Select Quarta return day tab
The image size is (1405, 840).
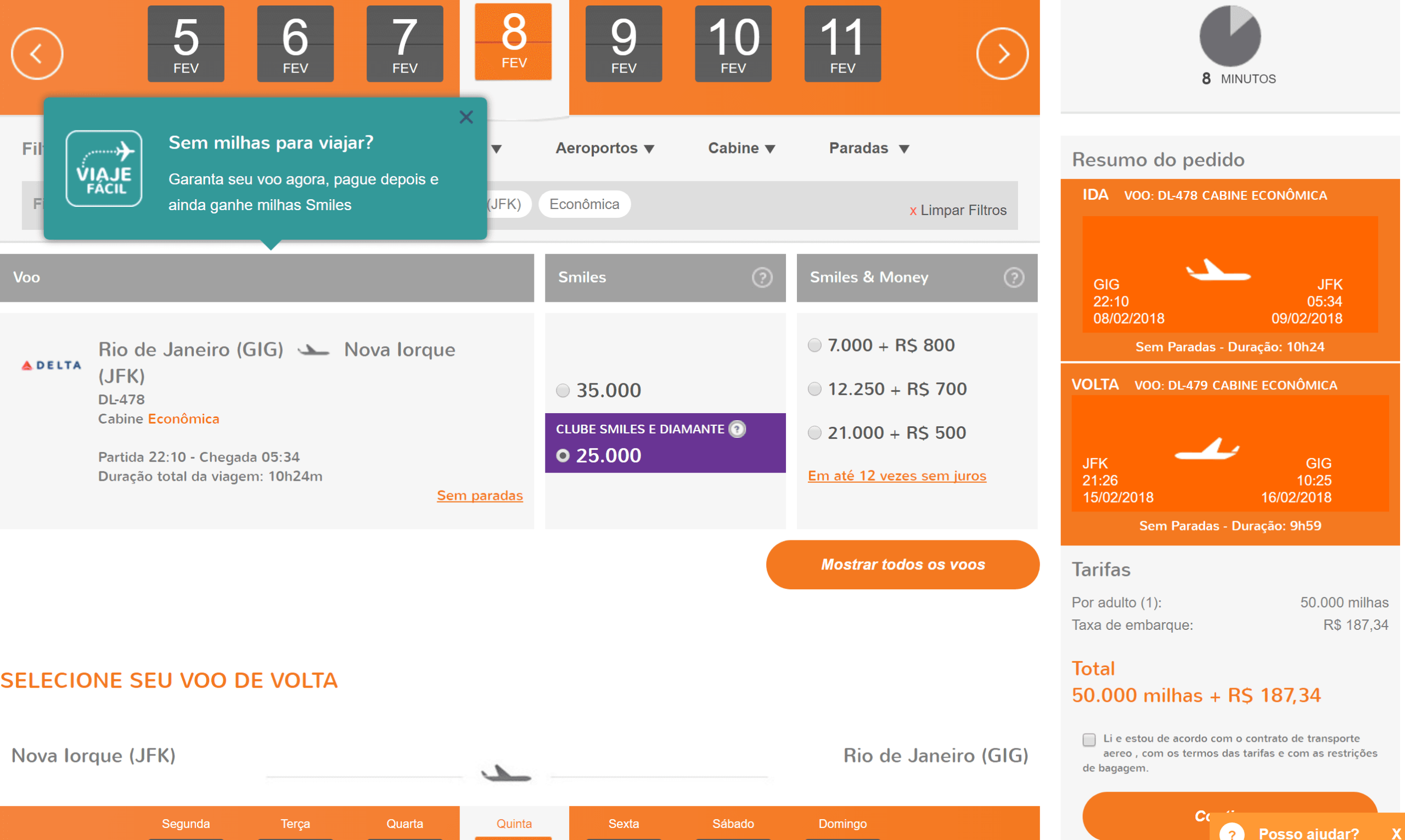(x=404, y=824)
